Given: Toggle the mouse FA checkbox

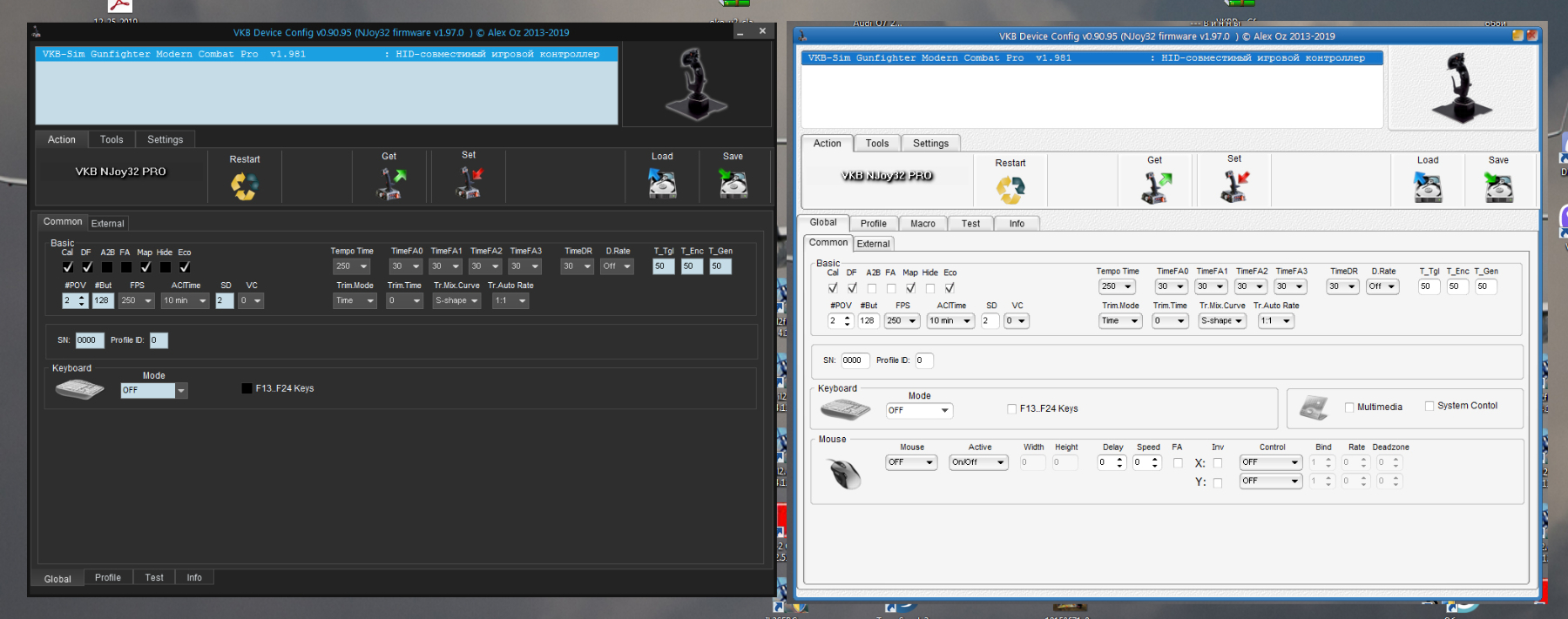Looking at the screenshot, I should (x=1178, y=463).
